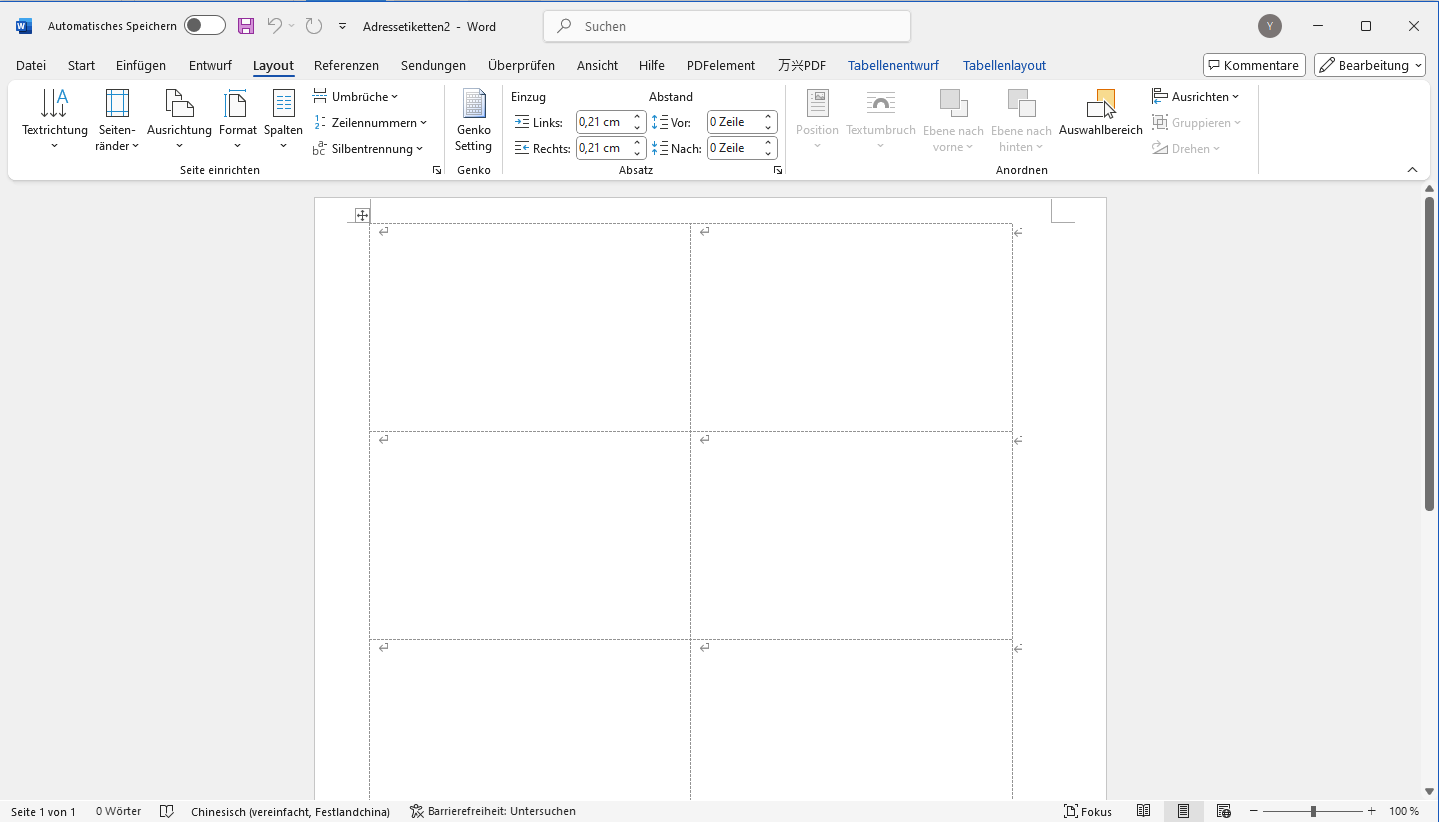Screen dimensions: 1439x822
Task: Click the Undo arrow icon
Action: [275, 26]
